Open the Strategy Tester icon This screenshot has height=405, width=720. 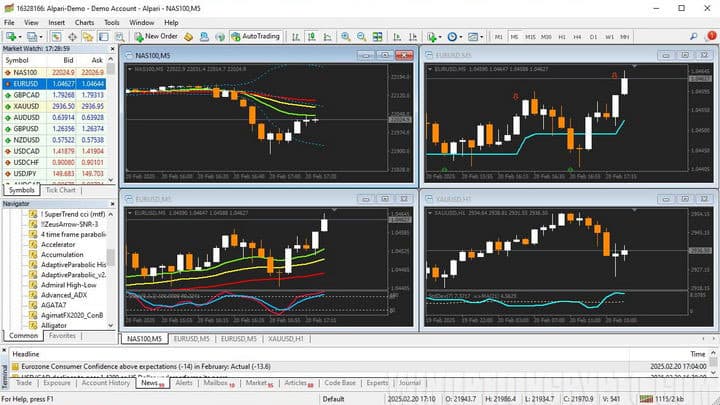tap(120, 37)
